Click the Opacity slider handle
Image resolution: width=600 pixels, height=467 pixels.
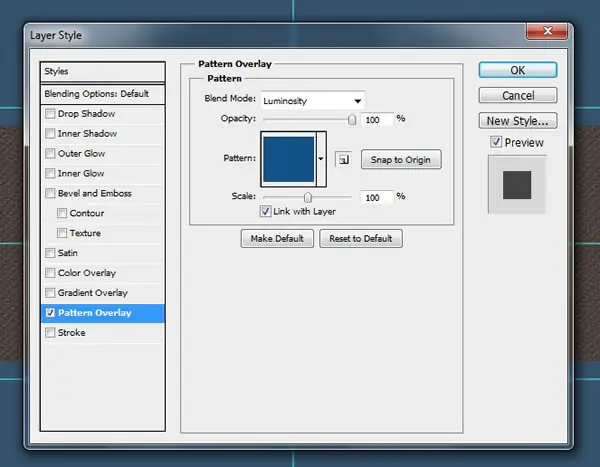tap(352, 120)
